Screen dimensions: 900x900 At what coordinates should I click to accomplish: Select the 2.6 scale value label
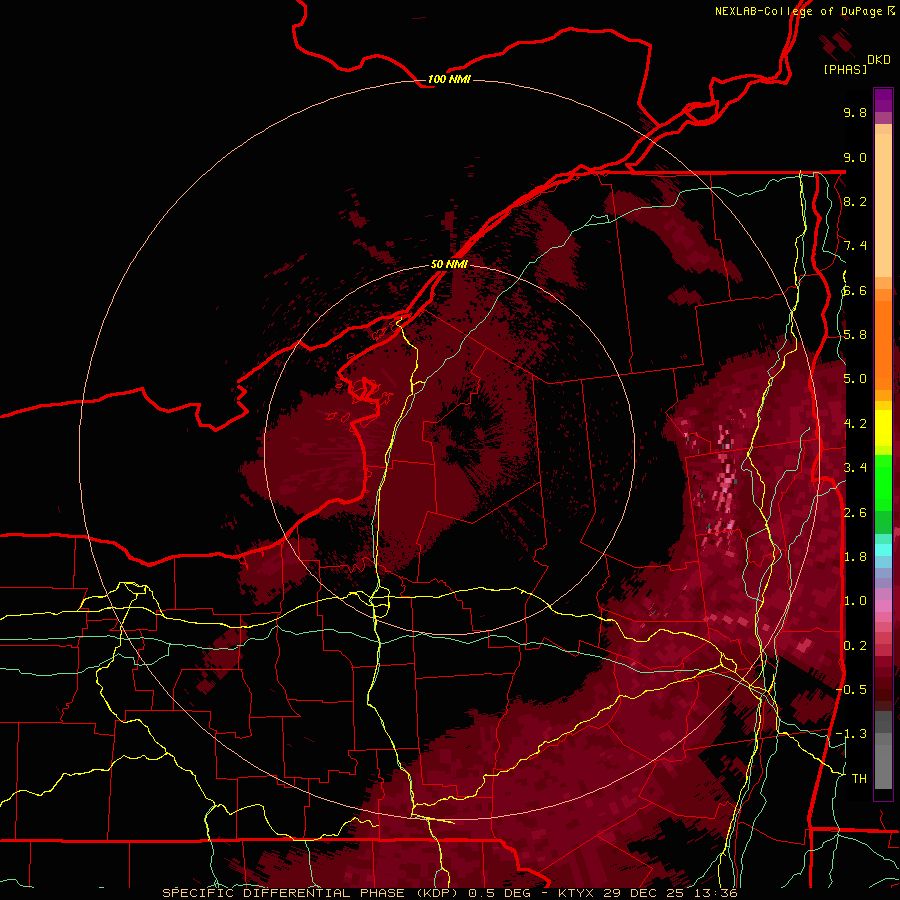[x=855, y=512]
